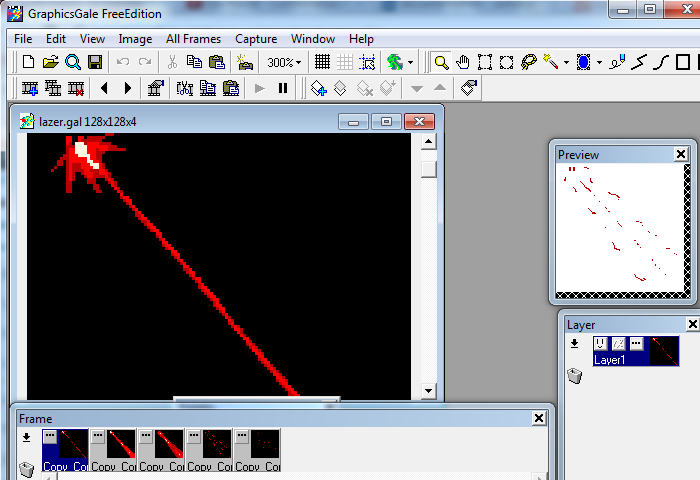Click the wand-over-clipboard icon

244,62
